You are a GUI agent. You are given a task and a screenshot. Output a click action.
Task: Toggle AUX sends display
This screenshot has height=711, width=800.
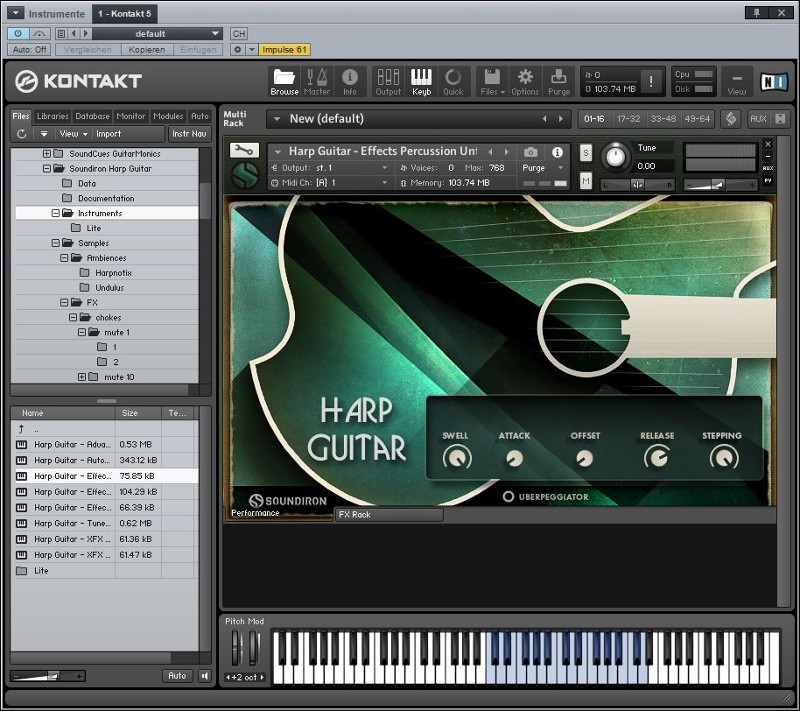(x=758, y=119)
